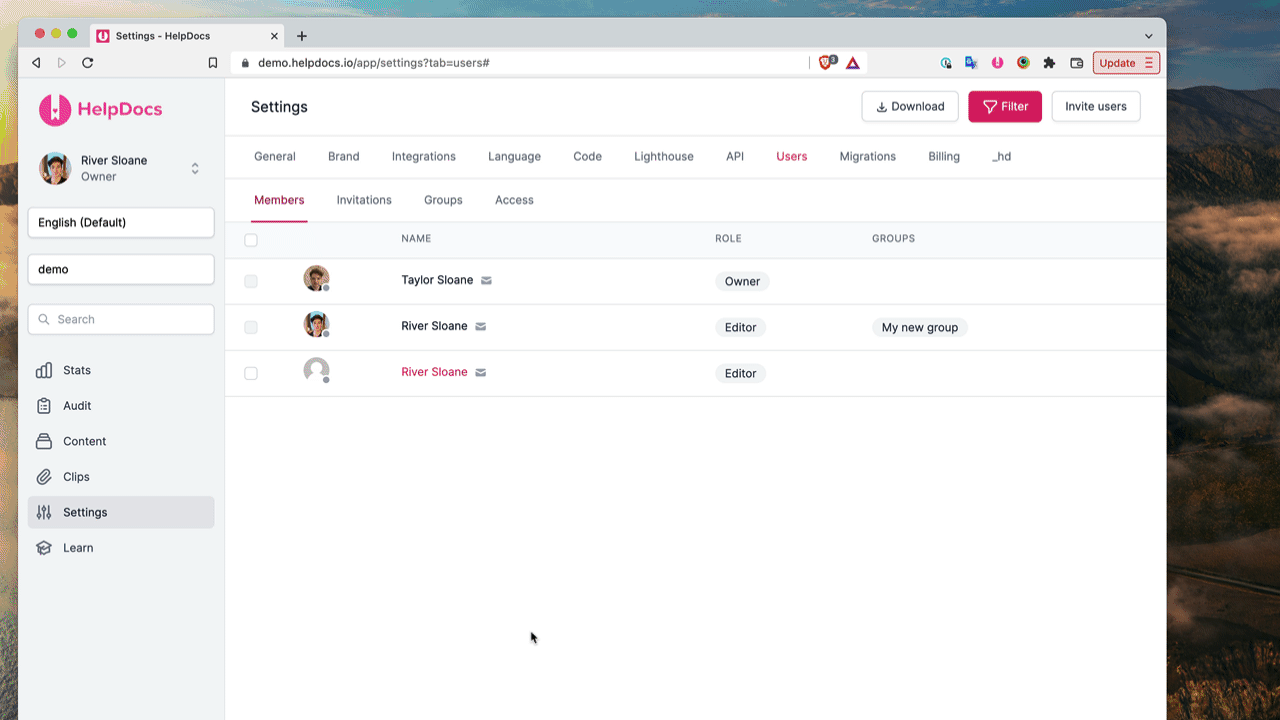The height and width of the screenshot is (720, 1280).
Task: Open the pink HelpDocs extension icon
Action: (997, 63)
